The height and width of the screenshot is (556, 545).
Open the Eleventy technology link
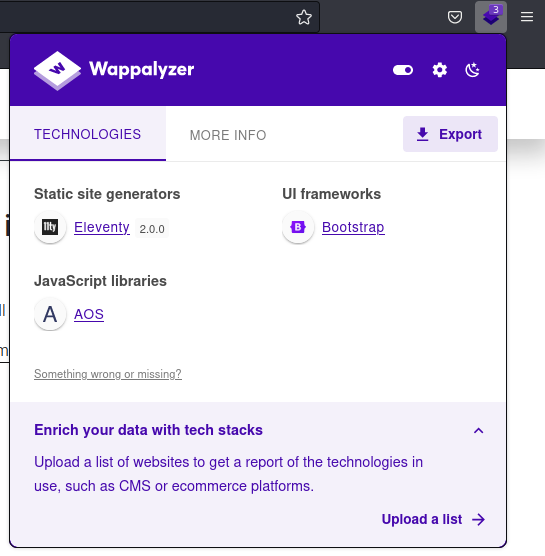[102, 227]
